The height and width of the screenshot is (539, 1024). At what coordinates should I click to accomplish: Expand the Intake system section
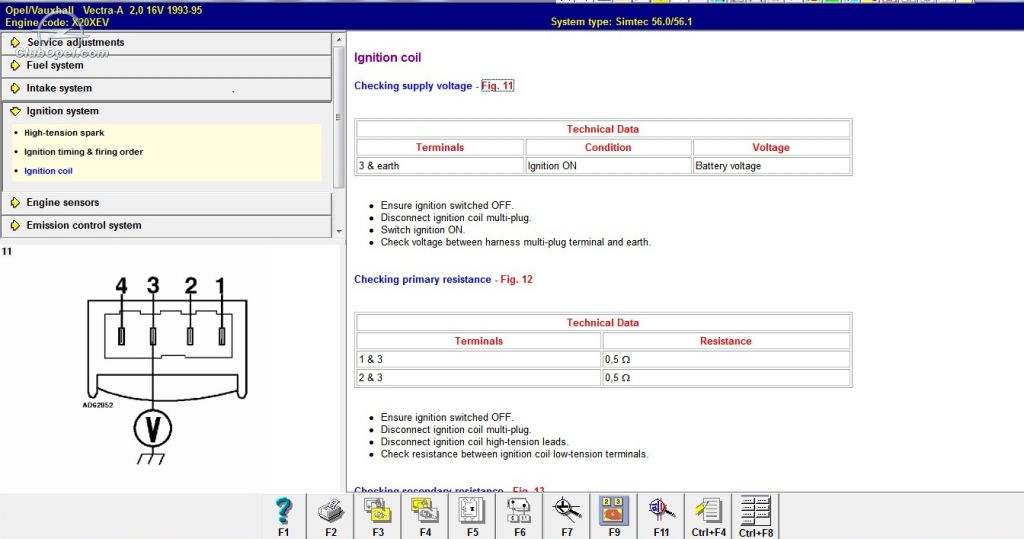click(x=167, y=88)
